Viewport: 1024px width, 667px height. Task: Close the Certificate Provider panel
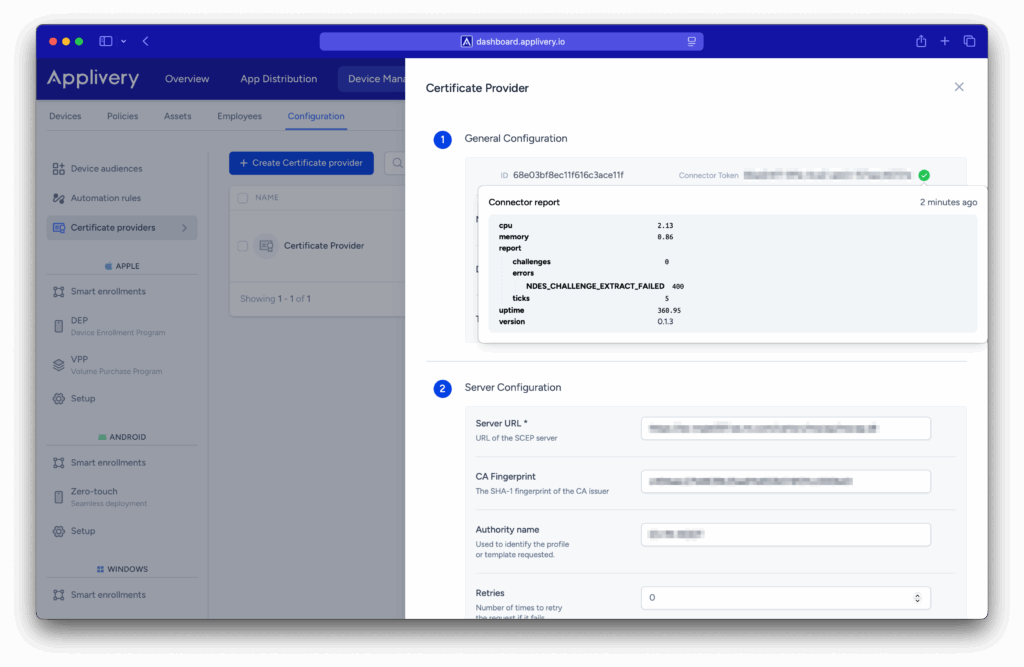click(x=959, y=87)
